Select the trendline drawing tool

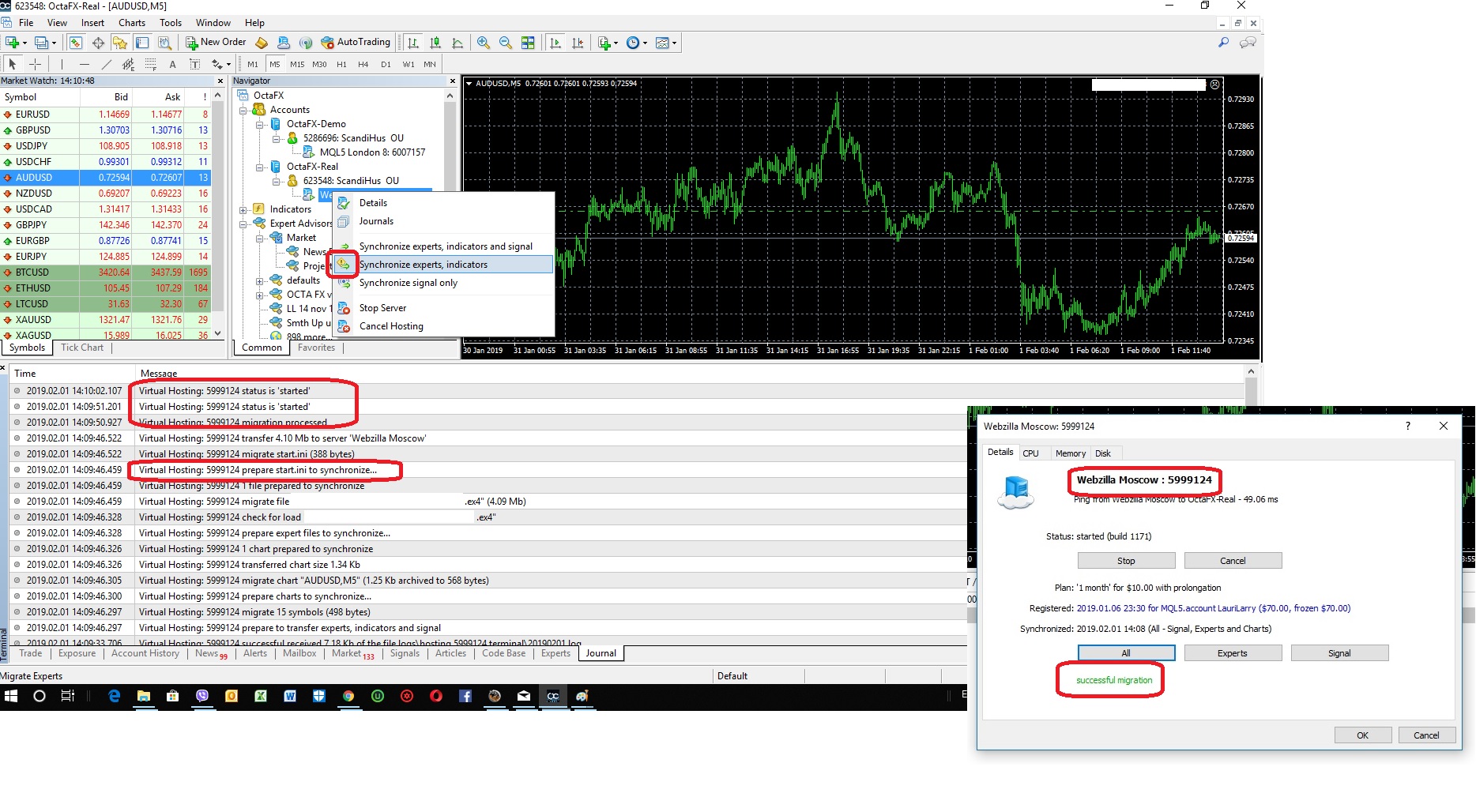pyautogui.click(x=107, y=64)
